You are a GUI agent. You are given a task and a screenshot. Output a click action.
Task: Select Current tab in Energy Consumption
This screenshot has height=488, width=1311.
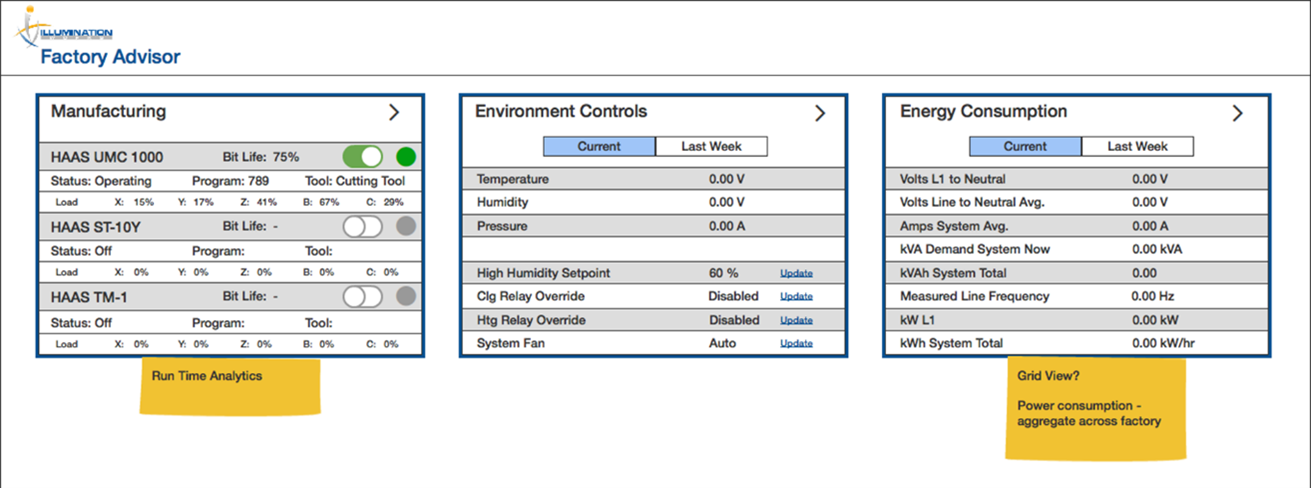click(1025, 146)
